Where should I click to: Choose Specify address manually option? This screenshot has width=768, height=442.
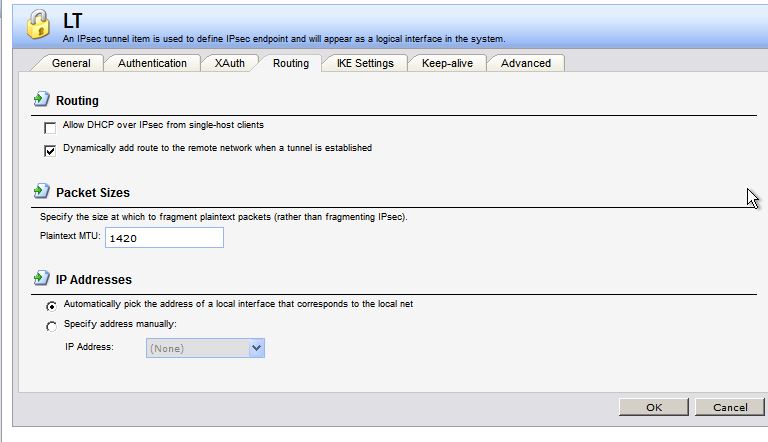[x=51, y=326]
